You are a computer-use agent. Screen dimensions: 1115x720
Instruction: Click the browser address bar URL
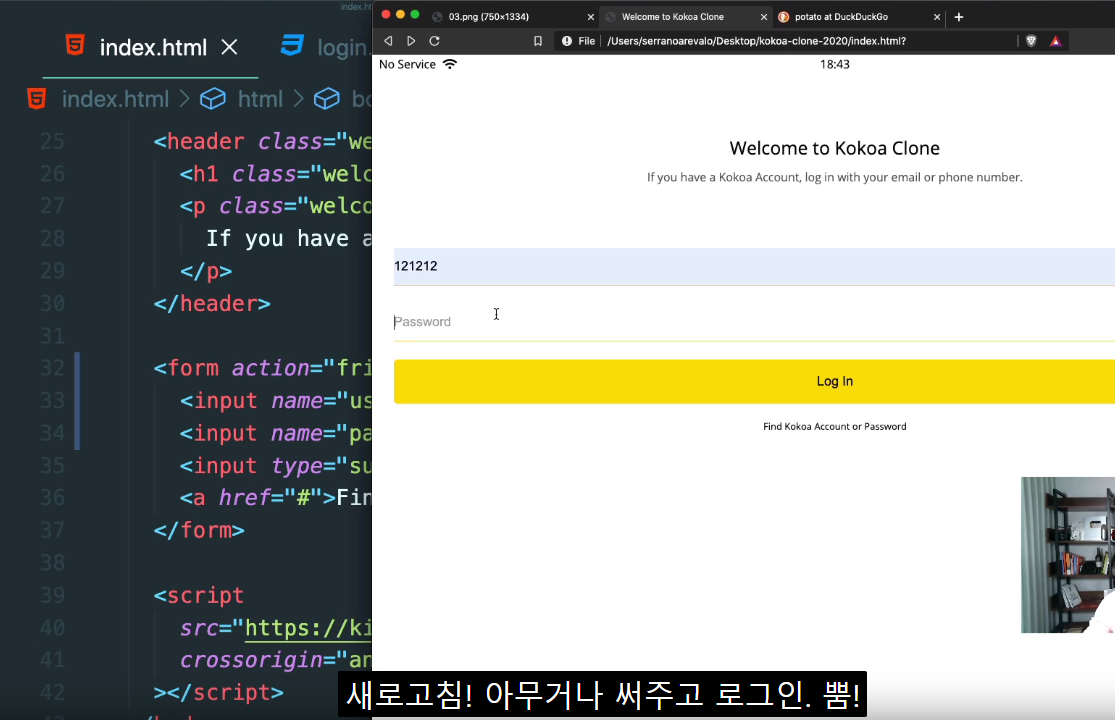pos(756,41)
